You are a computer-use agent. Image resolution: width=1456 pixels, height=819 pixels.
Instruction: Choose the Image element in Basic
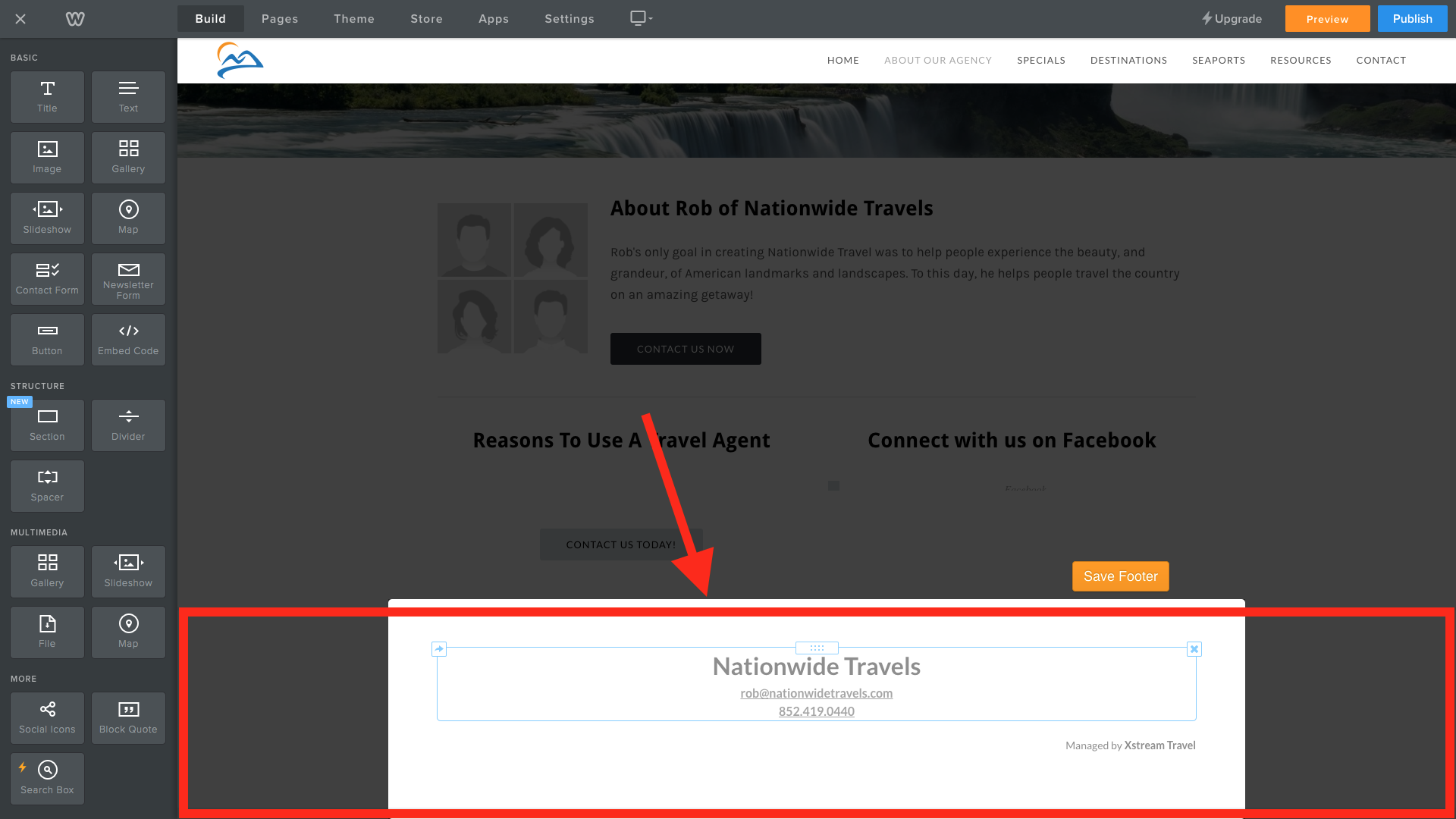(47, 158)
